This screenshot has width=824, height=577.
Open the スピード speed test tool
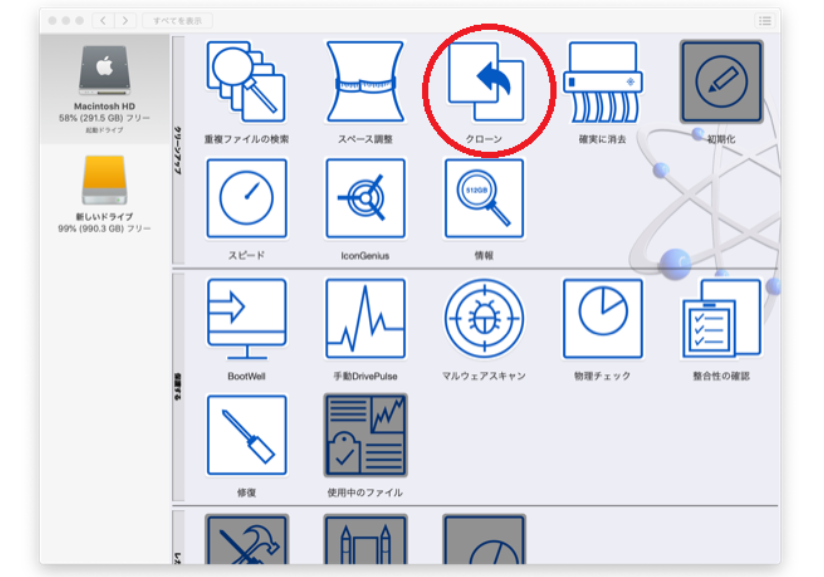coord(246,198)
